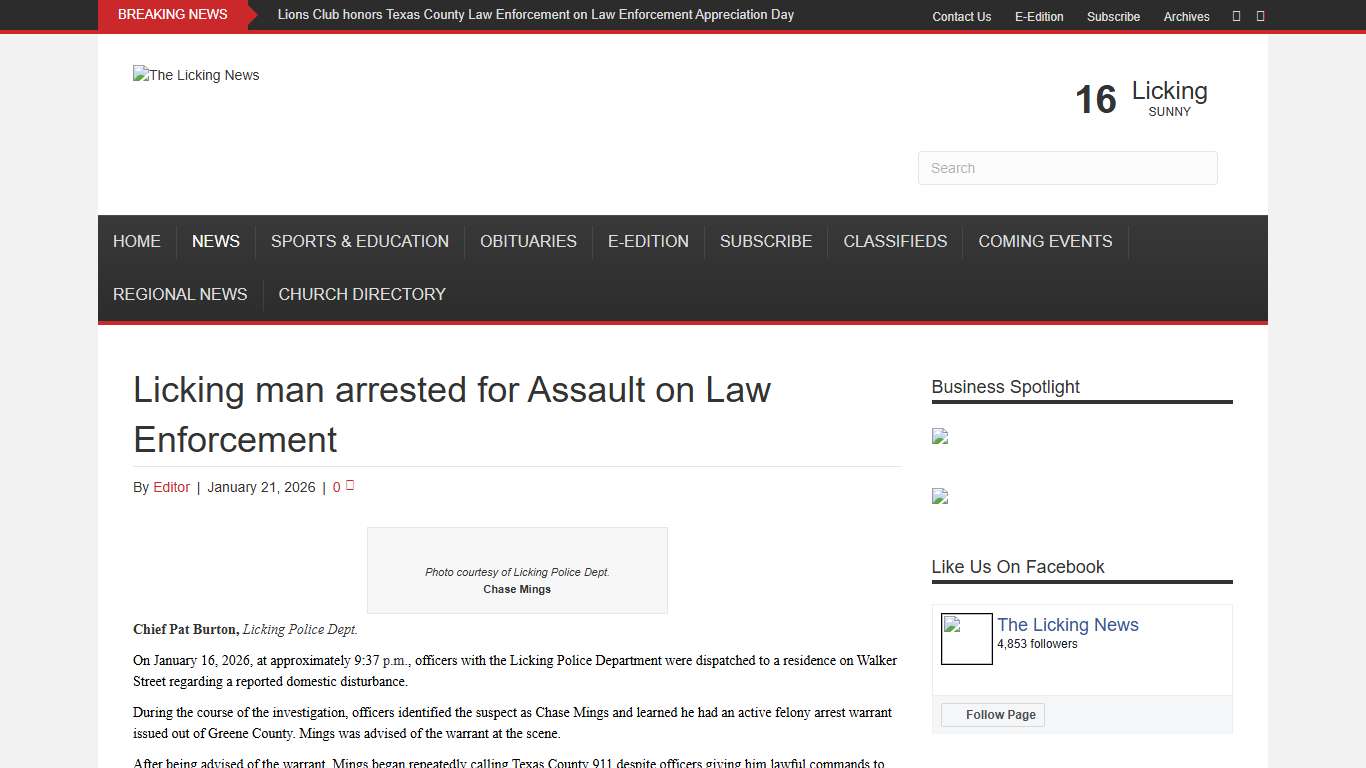Viewport: 1366px width, 768px height.
Task: Click the top Business Spotlight image
Action: [939, 436]
